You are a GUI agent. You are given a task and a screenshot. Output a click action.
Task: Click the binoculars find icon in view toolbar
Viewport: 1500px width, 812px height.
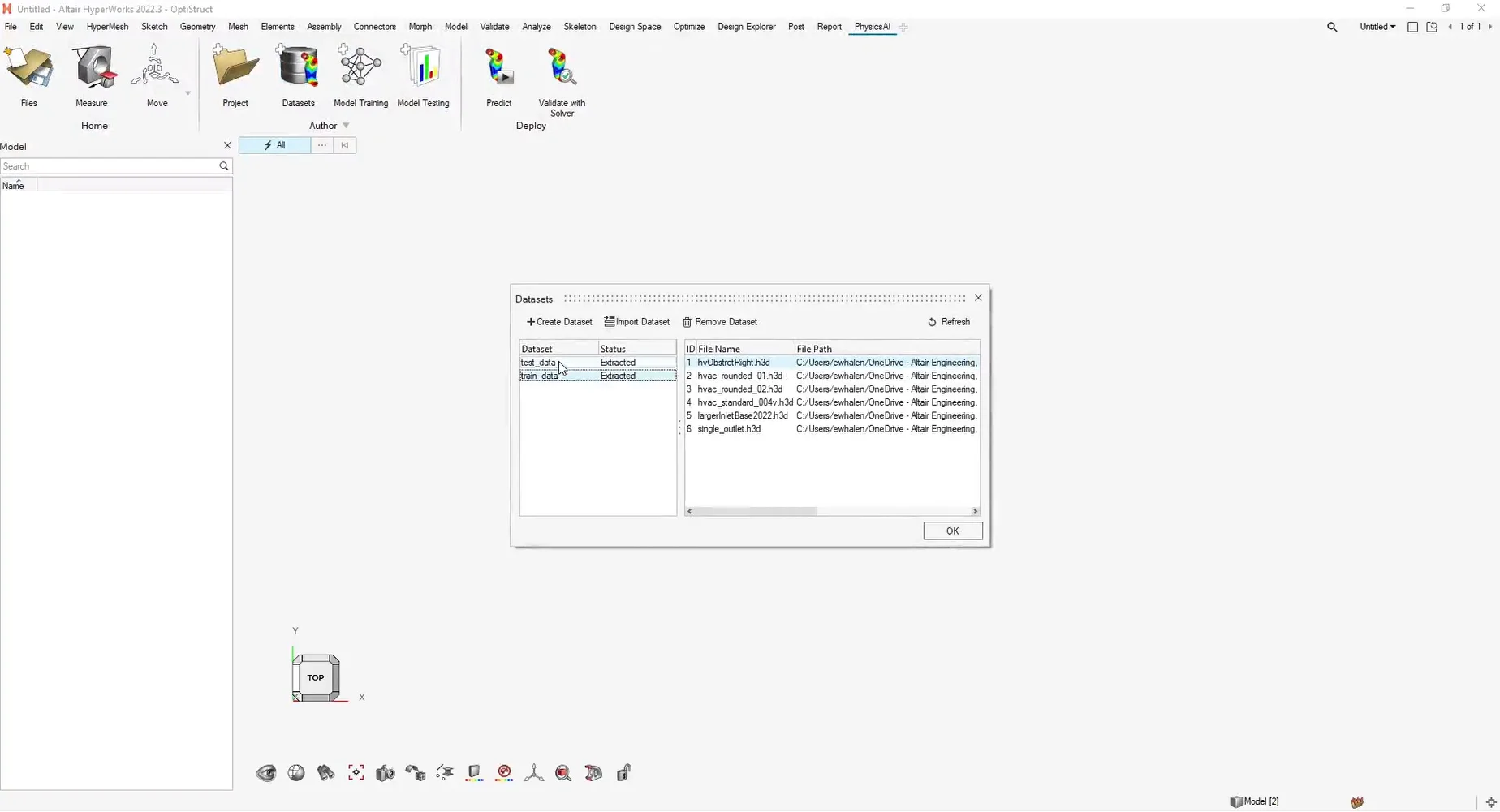(326, 773)
